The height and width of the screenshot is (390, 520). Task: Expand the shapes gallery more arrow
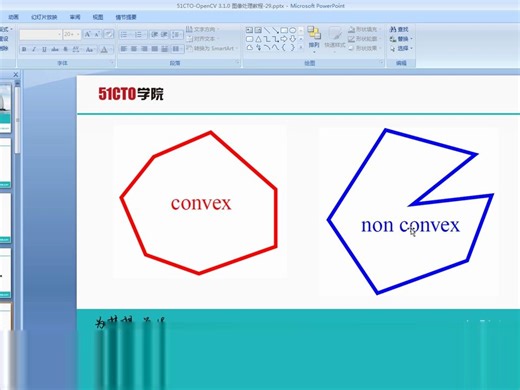pos(301,48)
